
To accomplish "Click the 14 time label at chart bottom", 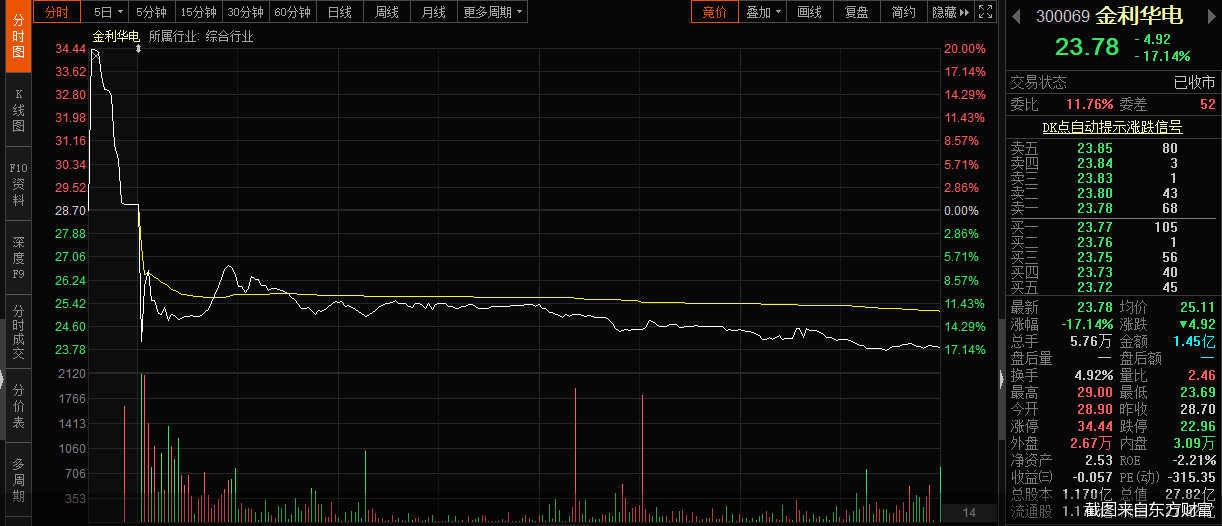I will pyautogui.click(x=968, y=513).
